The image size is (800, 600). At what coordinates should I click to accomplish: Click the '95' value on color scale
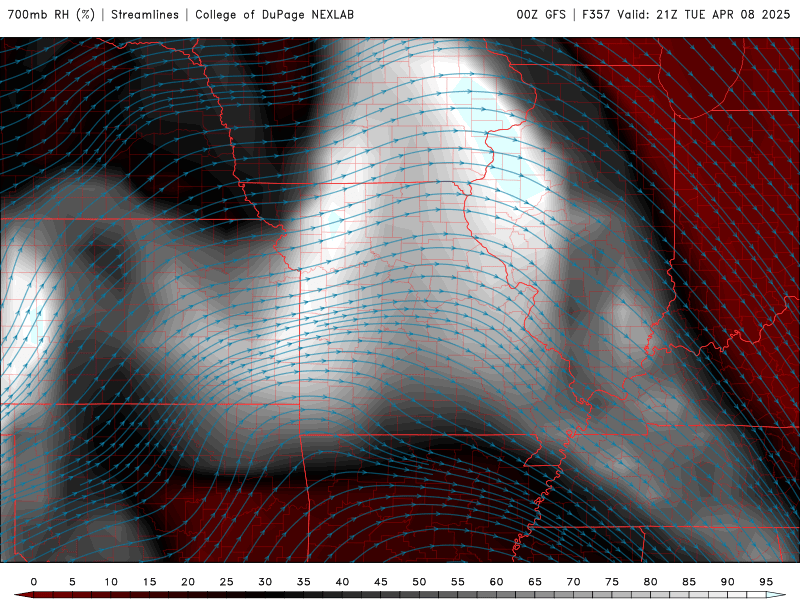pos(766,582)
